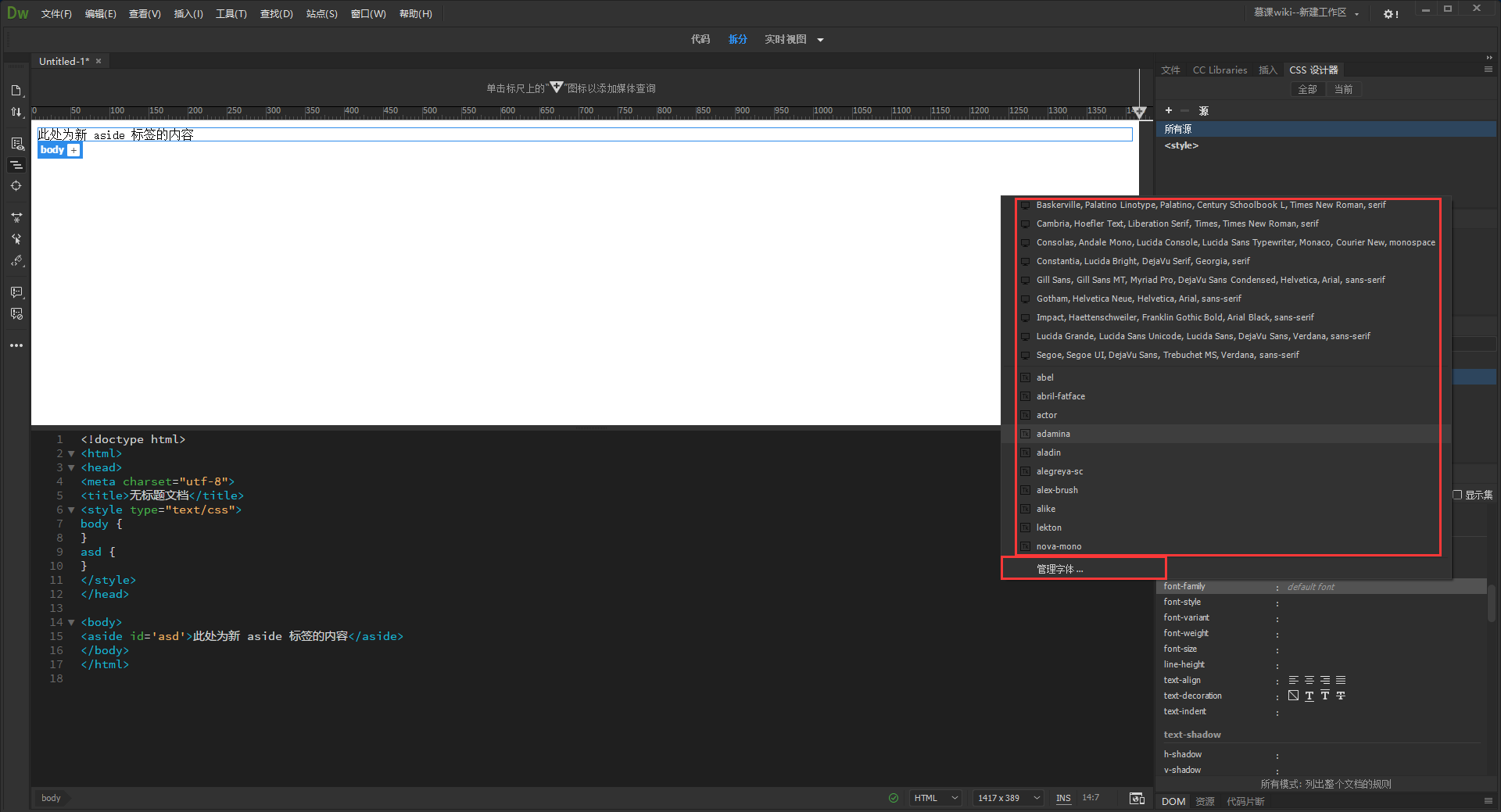
Task: Toggle INS insert mode in status bar
Action: (1063, 798)
